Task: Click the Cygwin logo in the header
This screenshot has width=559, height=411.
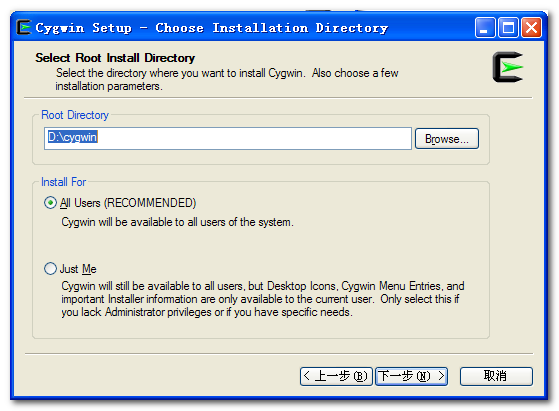Action: (508, 67)
